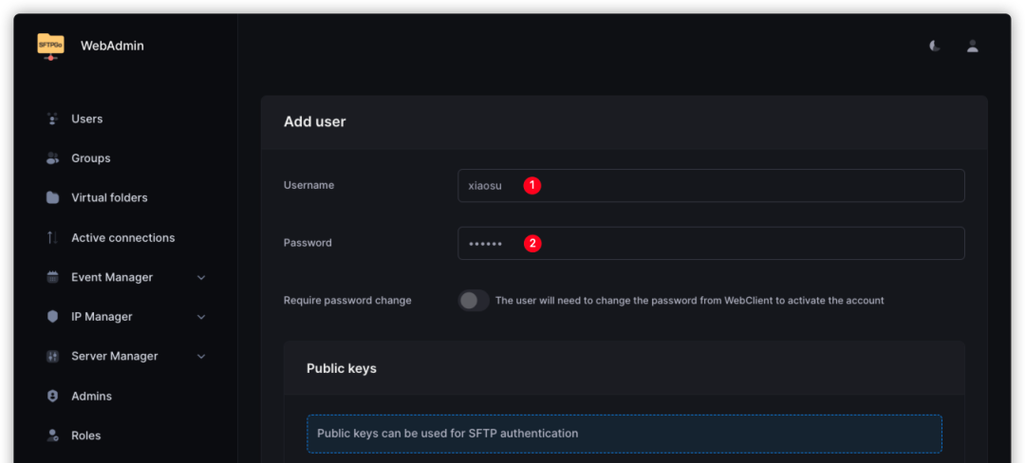Select the Virtual folders menu label
The width and height of the screenshot is (1025, 463).
pos(109,198)
